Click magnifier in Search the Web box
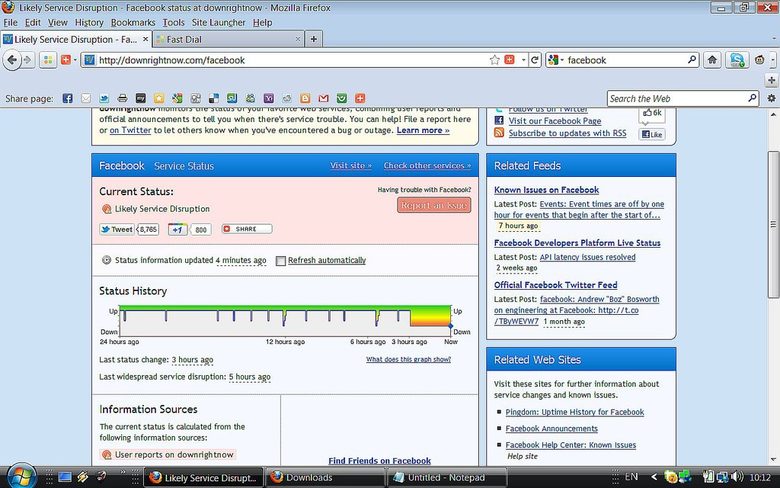Viewport: 780px width, 488px height. coord(752,98)
